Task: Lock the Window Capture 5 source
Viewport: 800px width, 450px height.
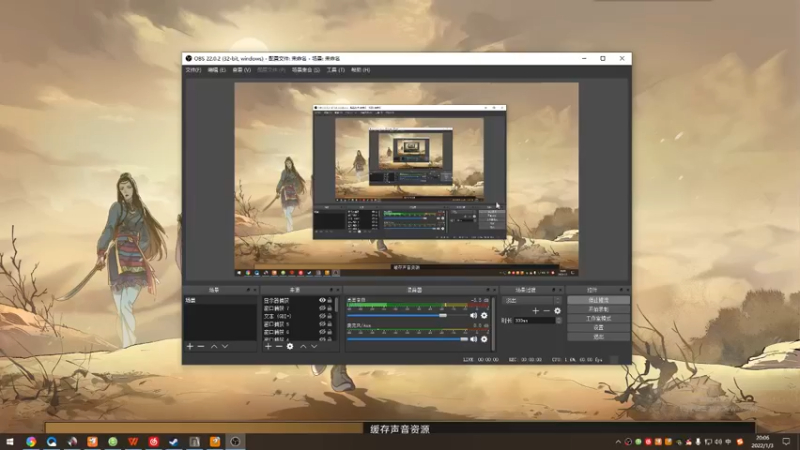Action: (x=330, y=324)
